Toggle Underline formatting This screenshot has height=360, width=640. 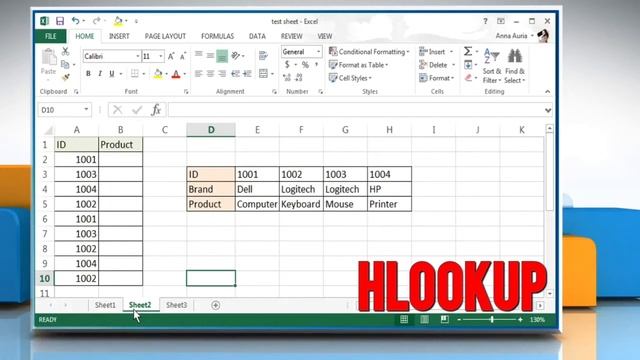[111, 74]
